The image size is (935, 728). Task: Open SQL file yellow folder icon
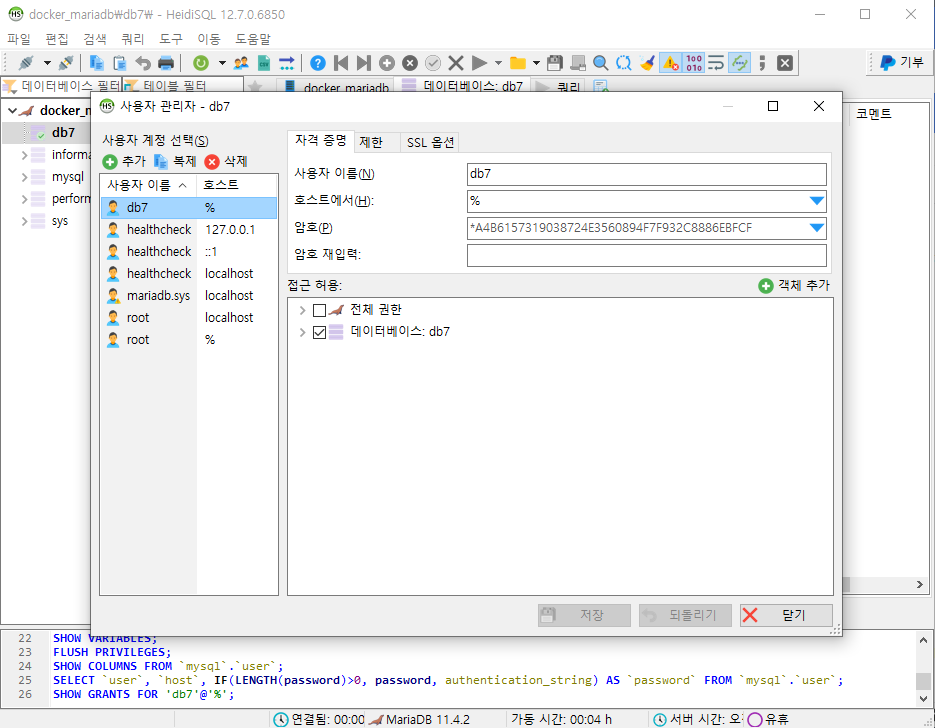click(518, 63)
